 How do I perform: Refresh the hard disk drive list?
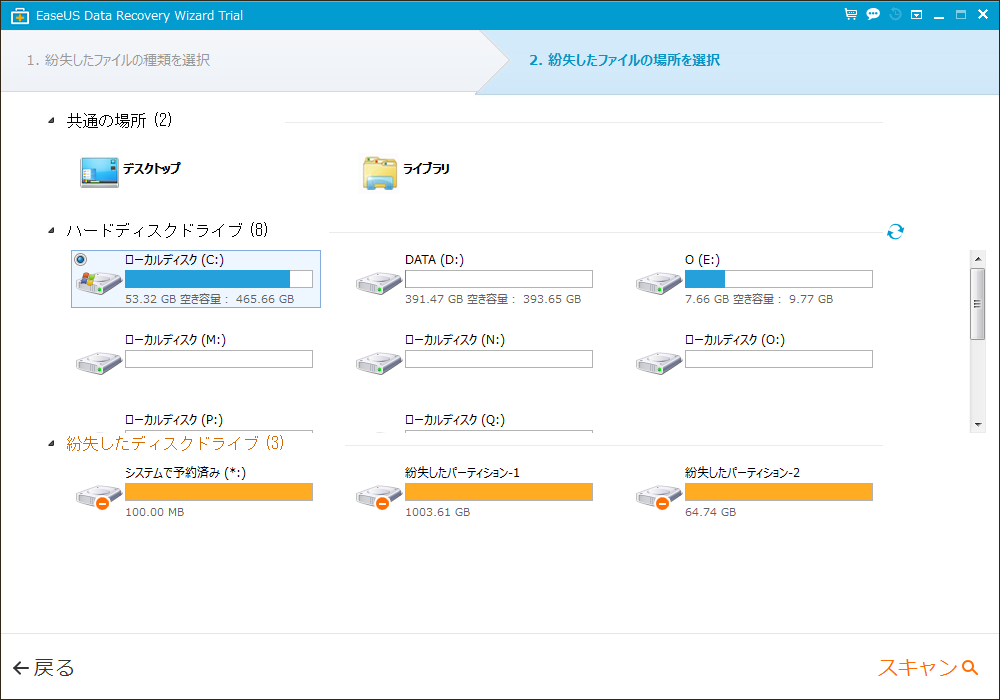point(895,231)
